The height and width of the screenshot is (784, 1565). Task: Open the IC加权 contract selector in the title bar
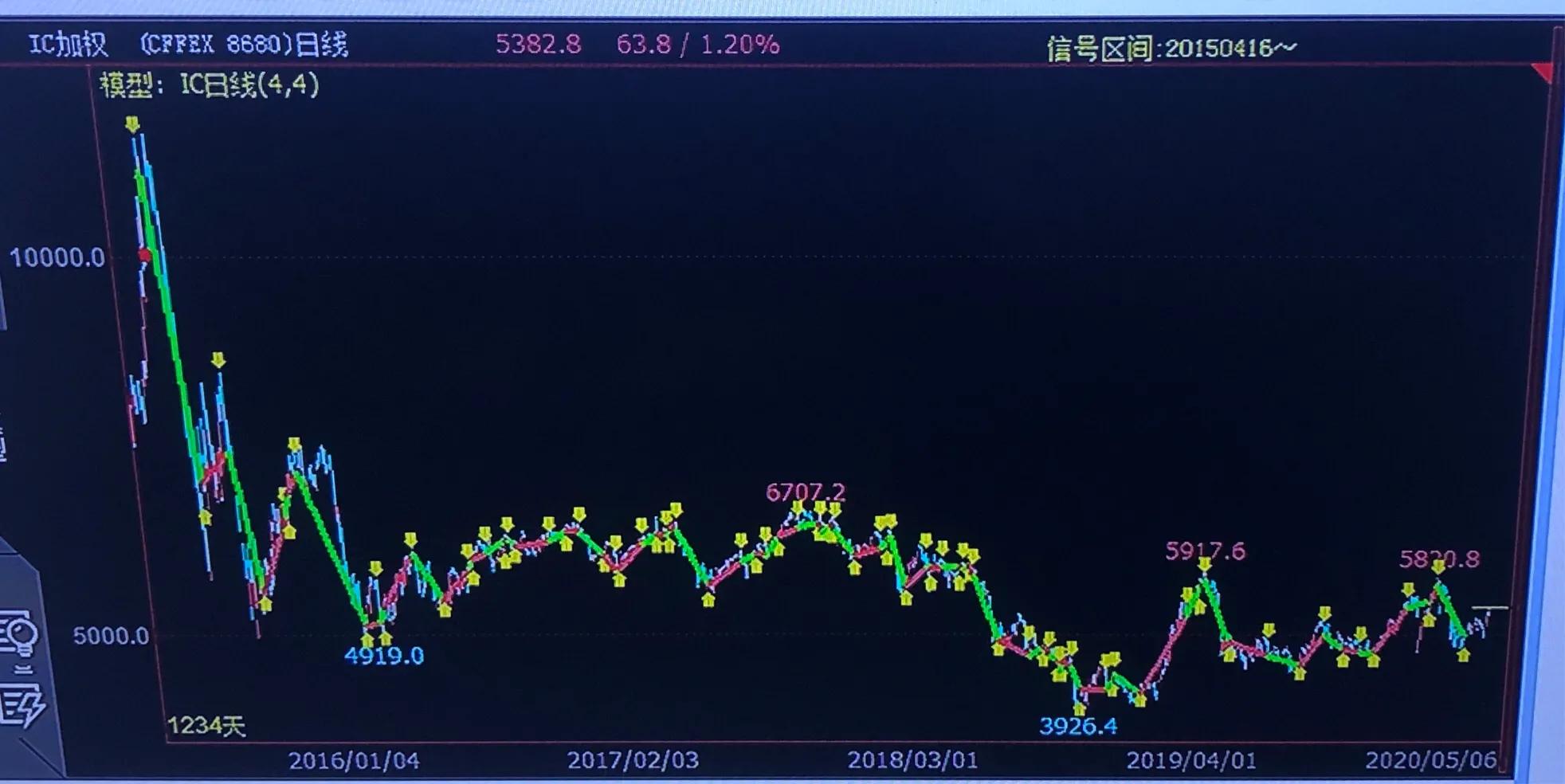point(68,44)
